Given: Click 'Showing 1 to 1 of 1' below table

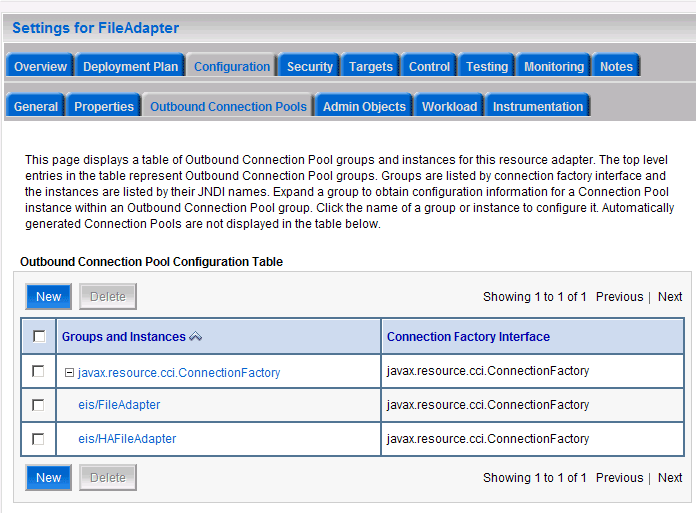Looking at the screenshot, I should pos(534,477).
